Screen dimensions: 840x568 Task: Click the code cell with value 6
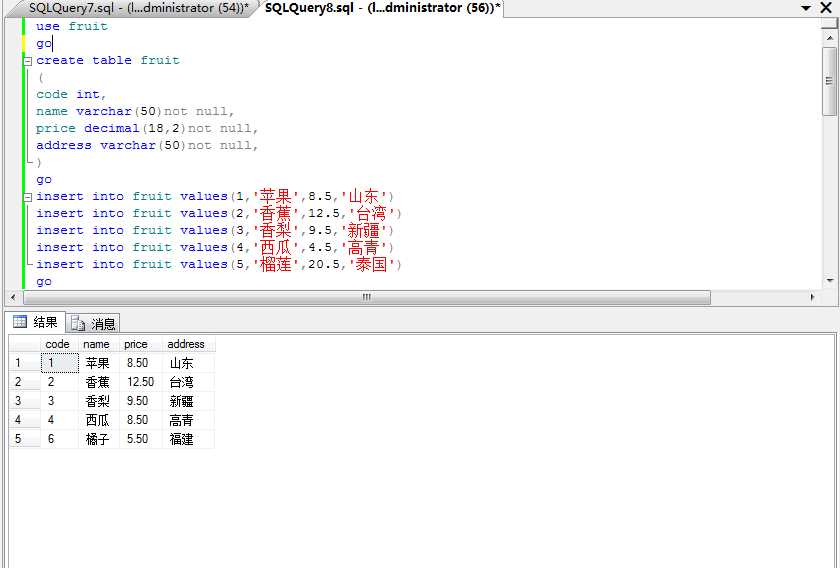click(59, 439)
